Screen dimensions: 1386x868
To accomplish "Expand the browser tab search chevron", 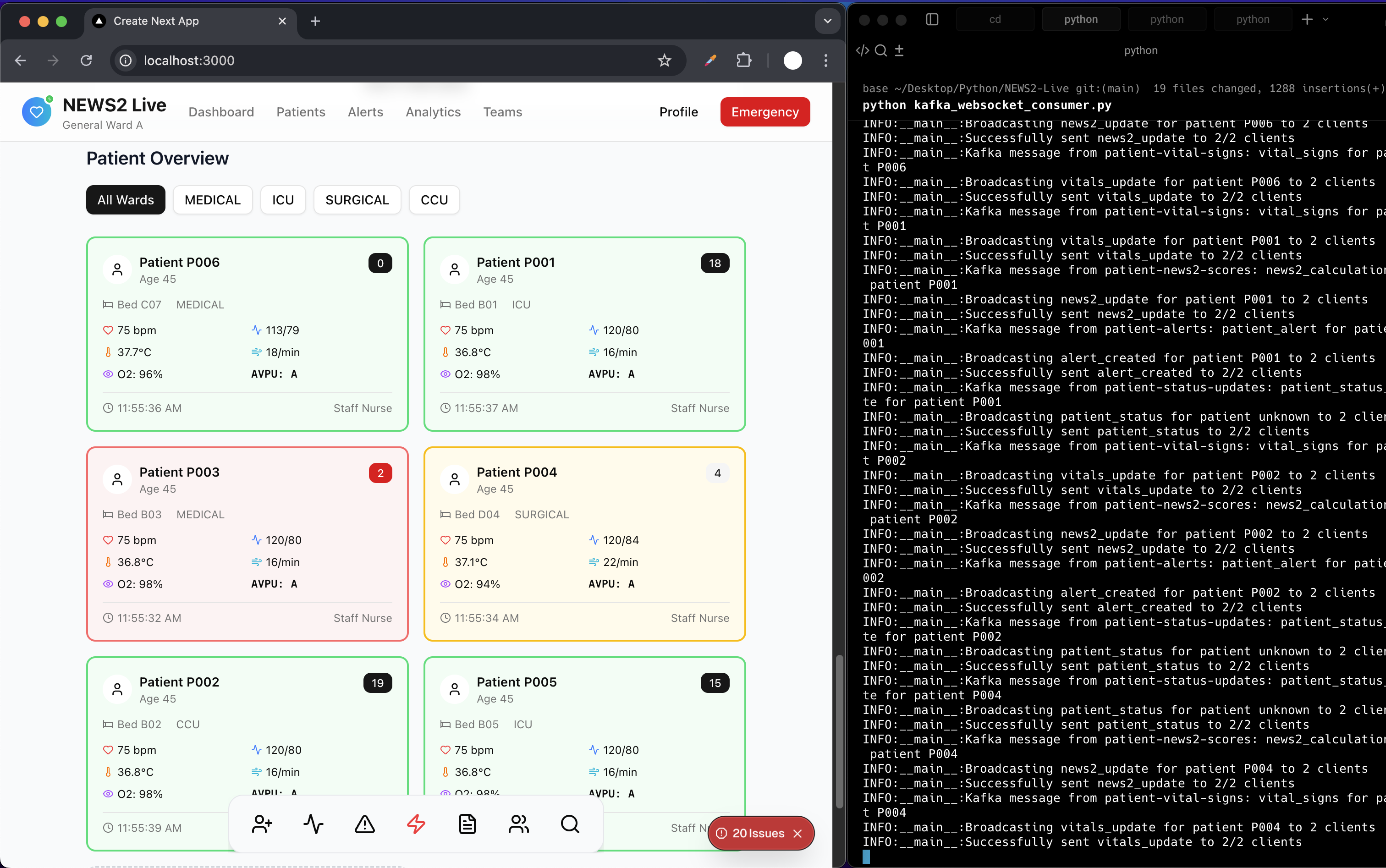I will (x=827, y=21).
